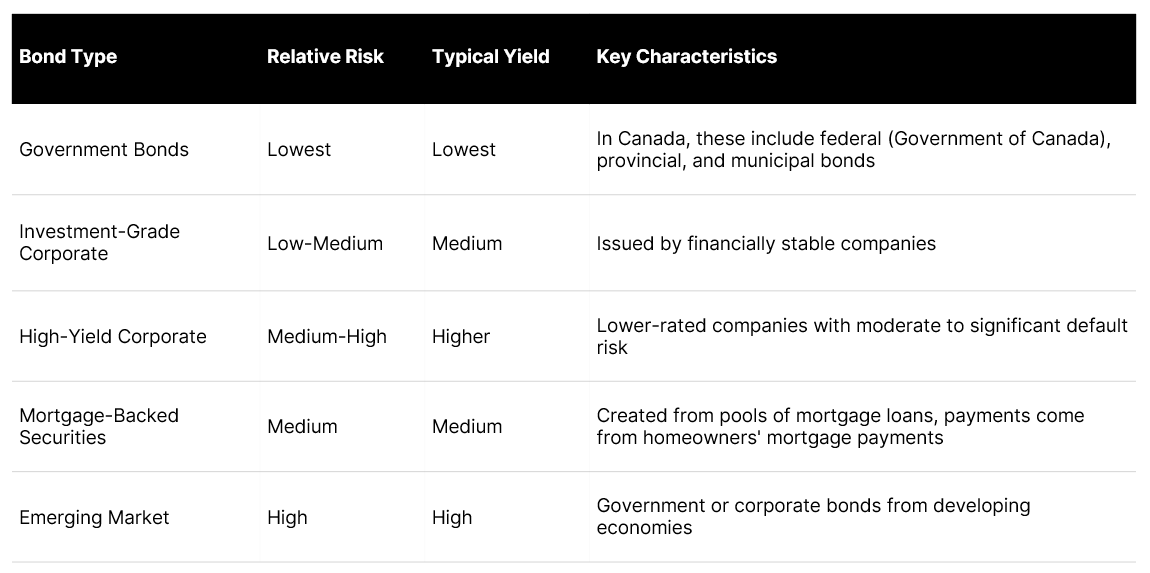The width and height of the screenshot is (1150, 573).
Task: Click the Relative Risk column header
Action: (x=325, y=57)
